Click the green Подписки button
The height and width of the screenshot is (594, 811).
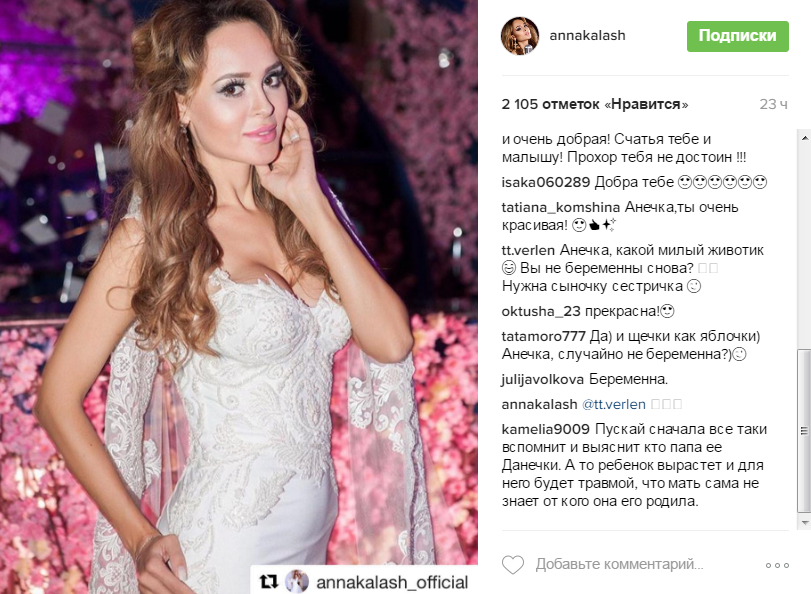pyautogui.click(x=738, y=36)
